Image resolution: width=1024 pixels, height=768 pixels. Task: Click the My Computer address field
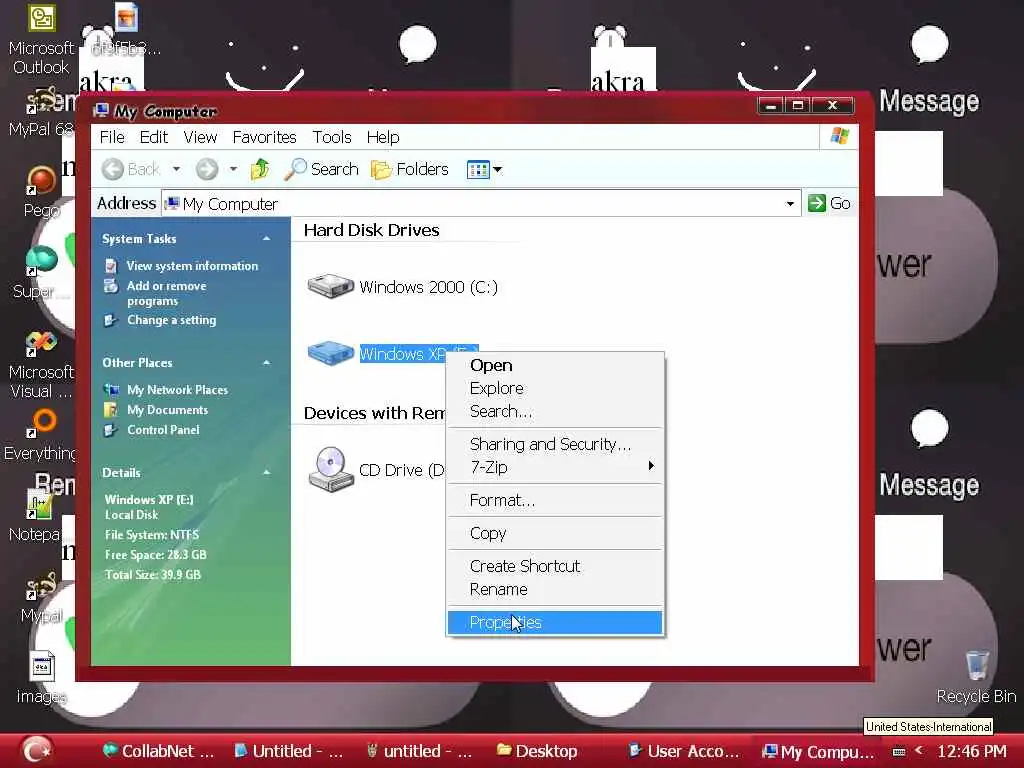481,204
